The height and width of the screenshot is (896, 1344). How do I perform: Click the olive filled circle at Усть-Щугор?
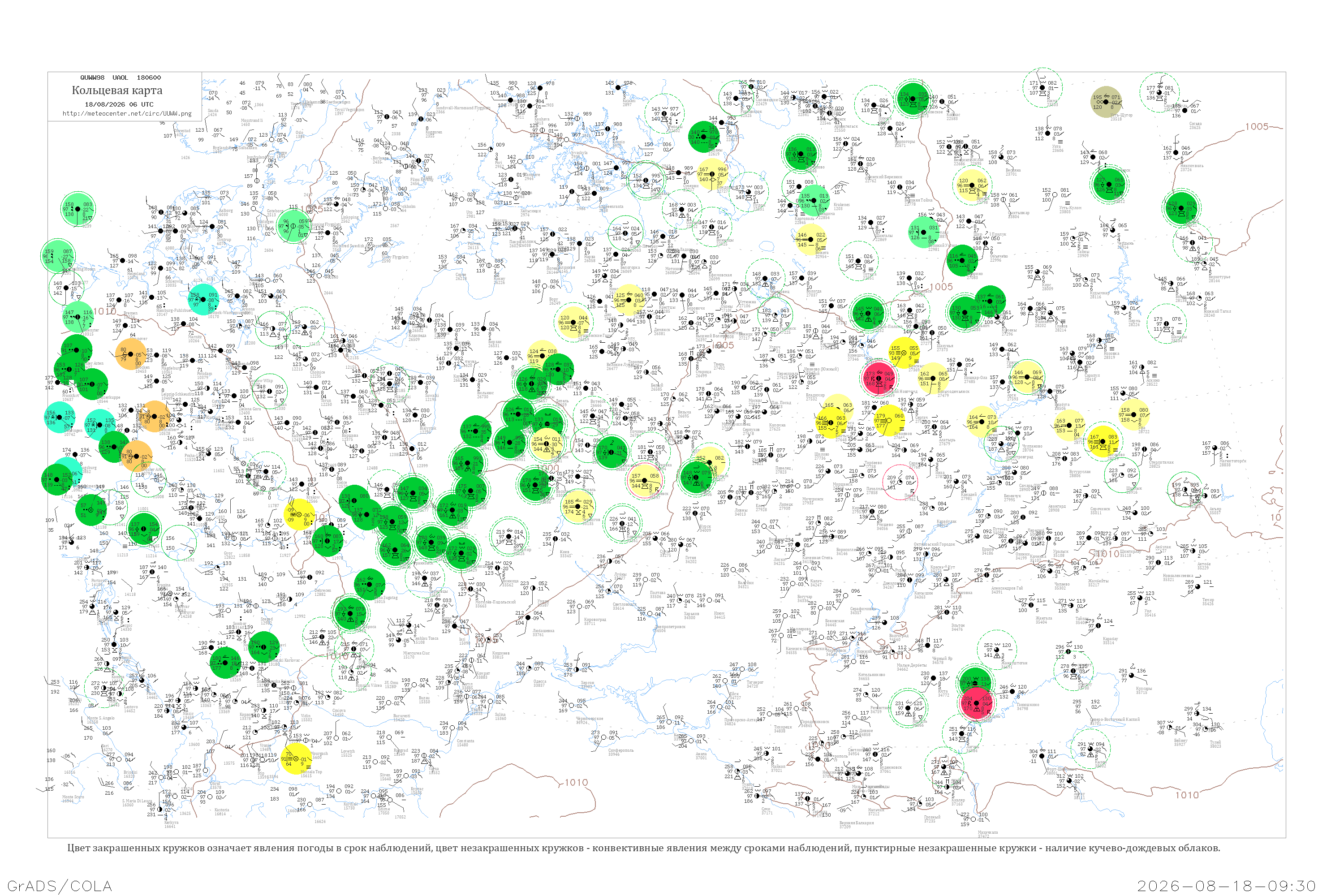click(x=1106, y=102)
